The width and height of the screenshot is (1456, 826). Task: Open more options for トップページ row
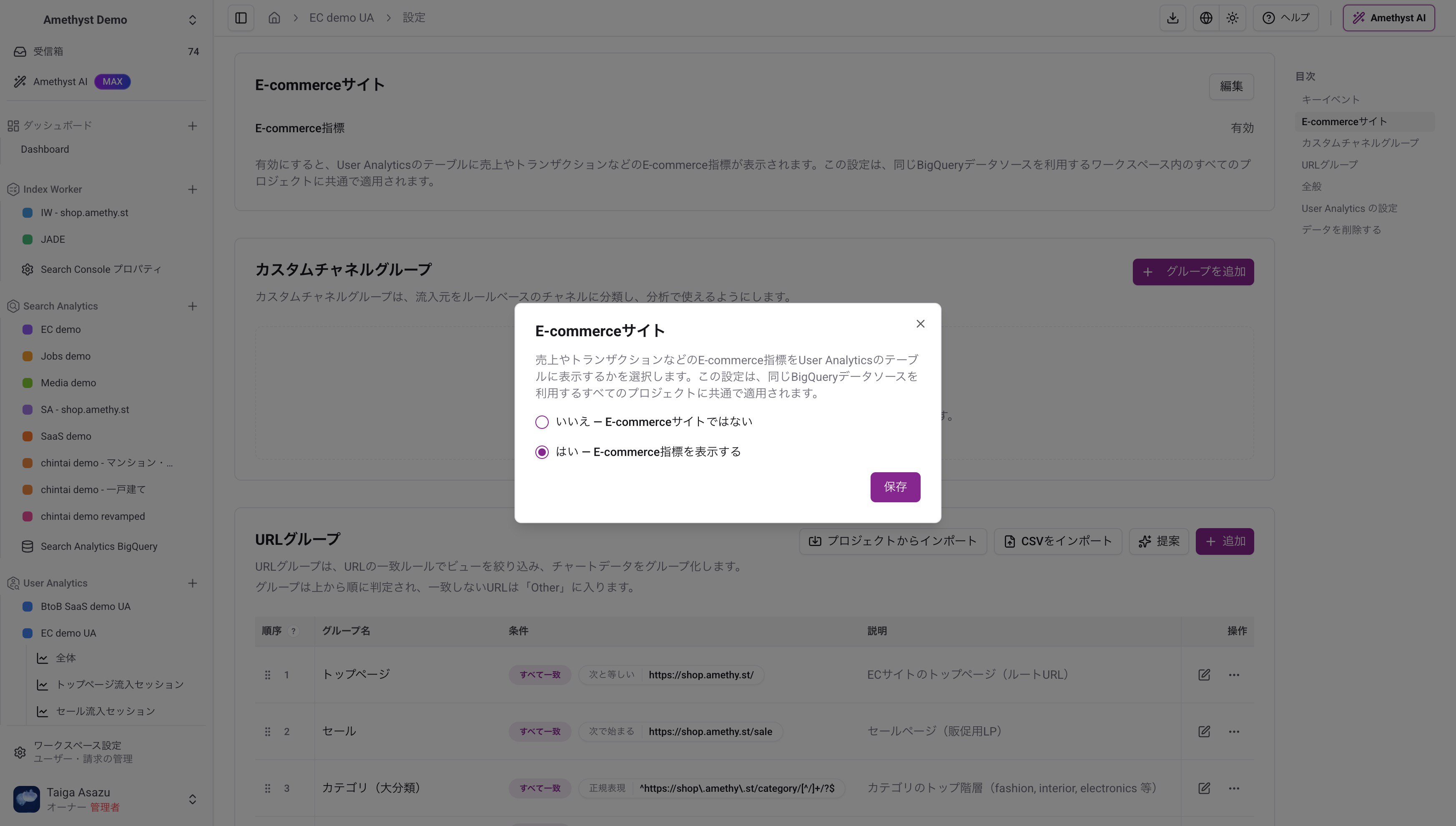[x=1234, y=675]
